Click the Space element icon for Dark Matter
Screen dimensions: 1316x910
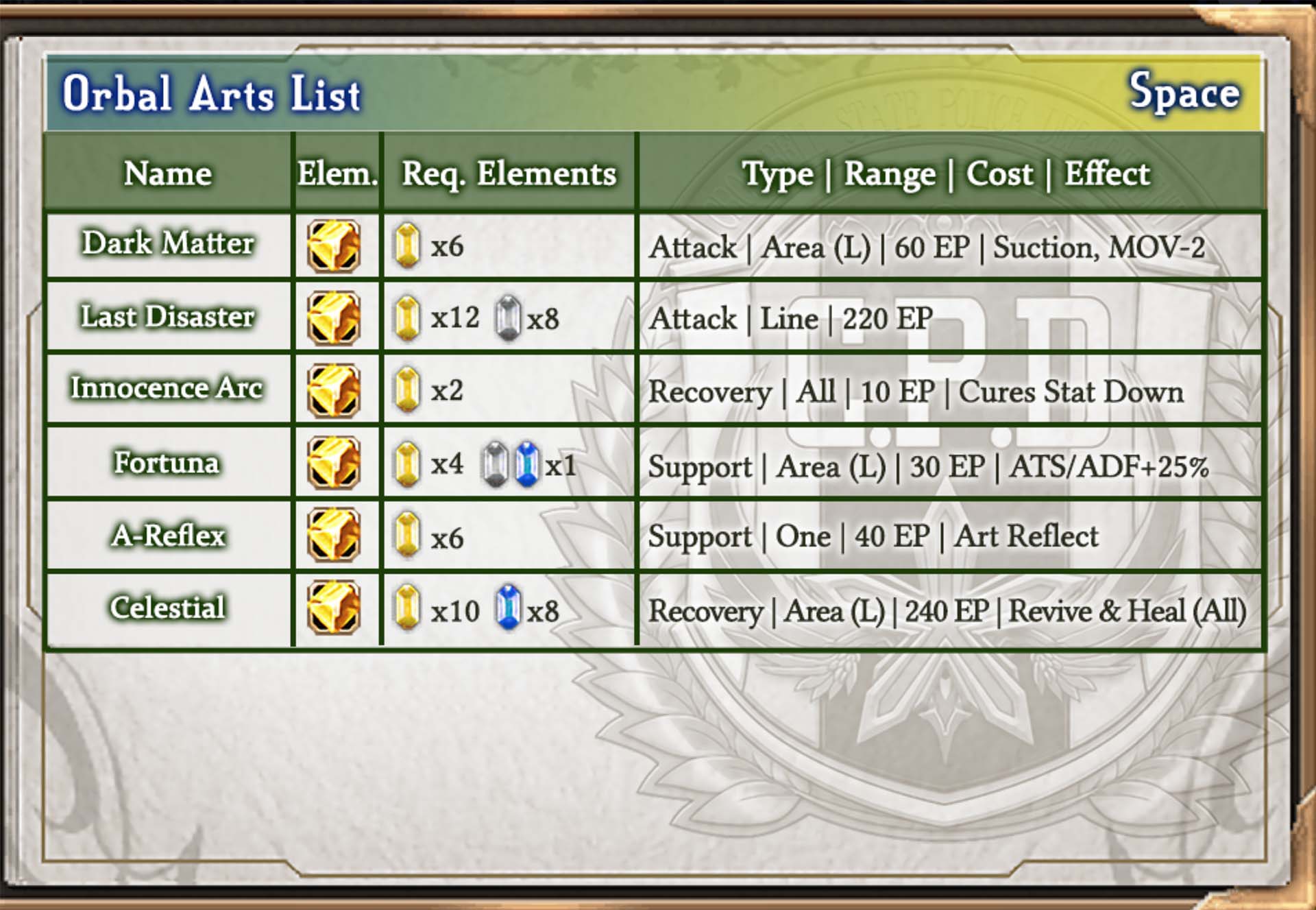[334, 246]
